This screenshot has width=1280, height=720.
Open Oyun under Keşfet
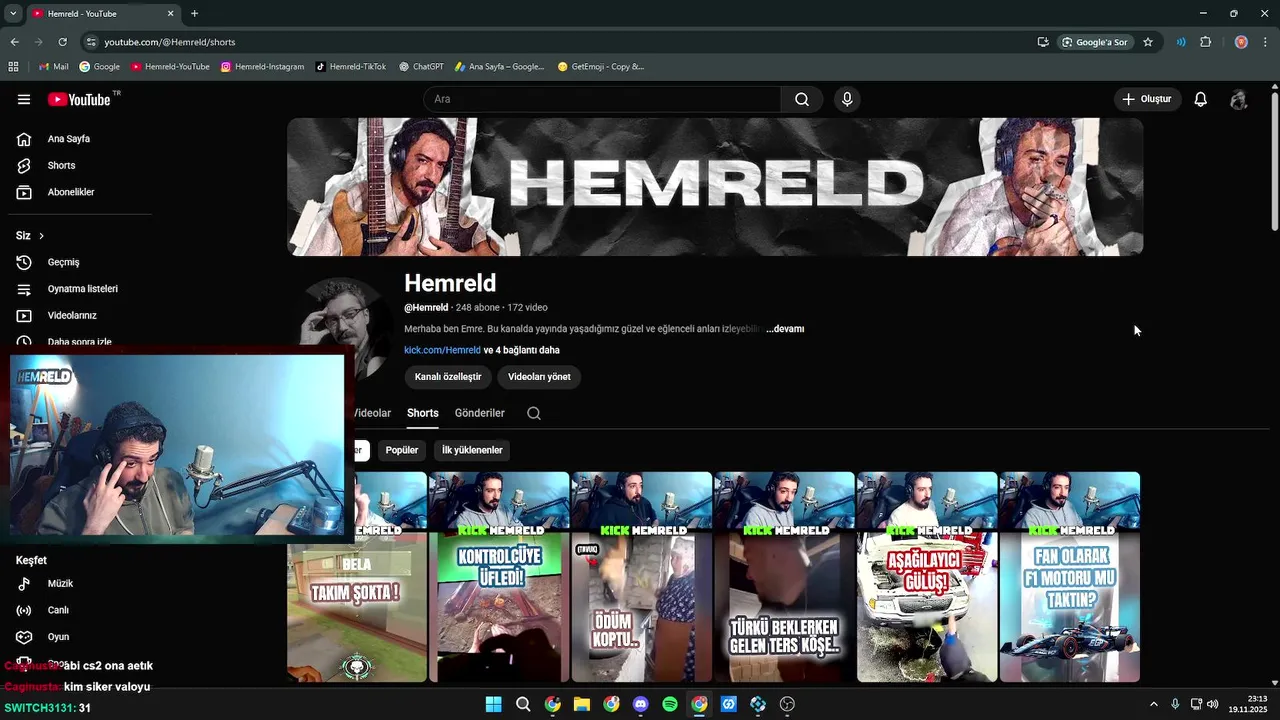tap(58, 637)
